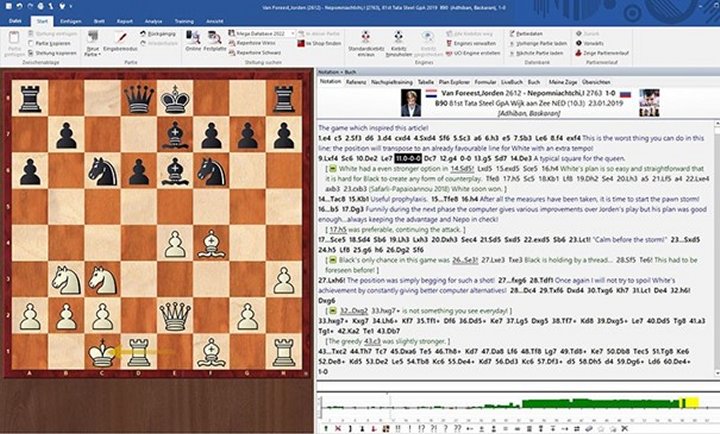Click the underlined move 26...Se3! in notation
720x434 pixels.
(x=465, y=260)
